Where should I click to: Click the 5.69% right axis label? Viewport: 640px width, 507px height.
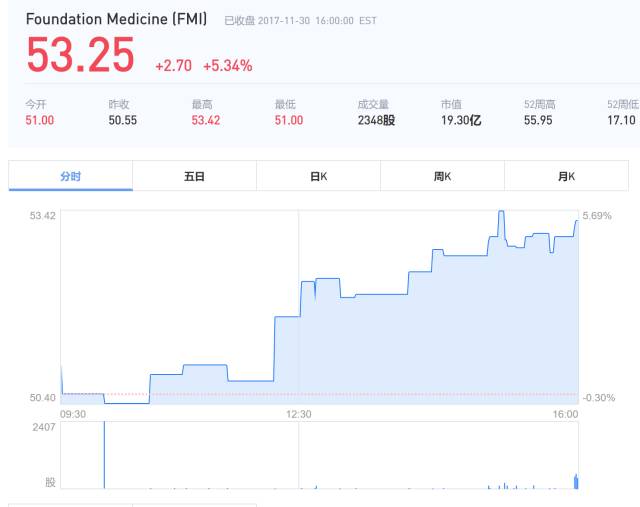click(596, 215)
